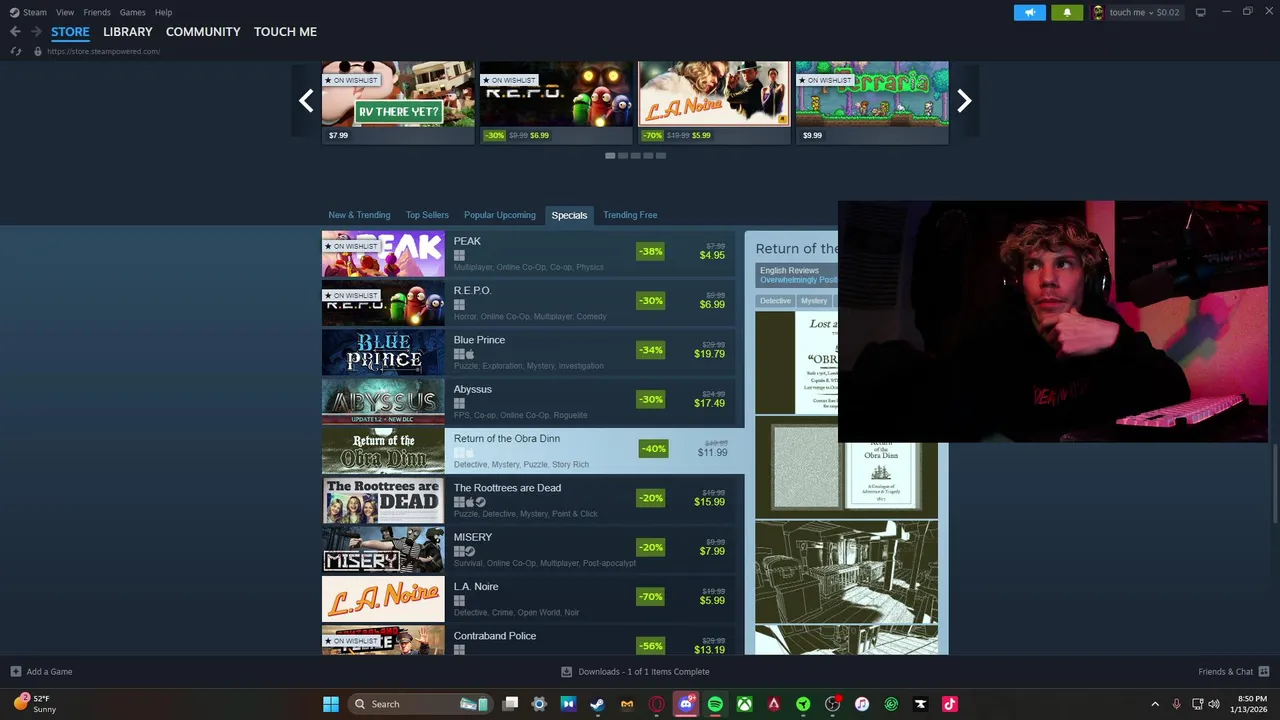This screenshot has width=1280, height=720.
Task: Enter Big Picture mode via monitor icon
Action: pyautogui.click(x=1201, y=12)
